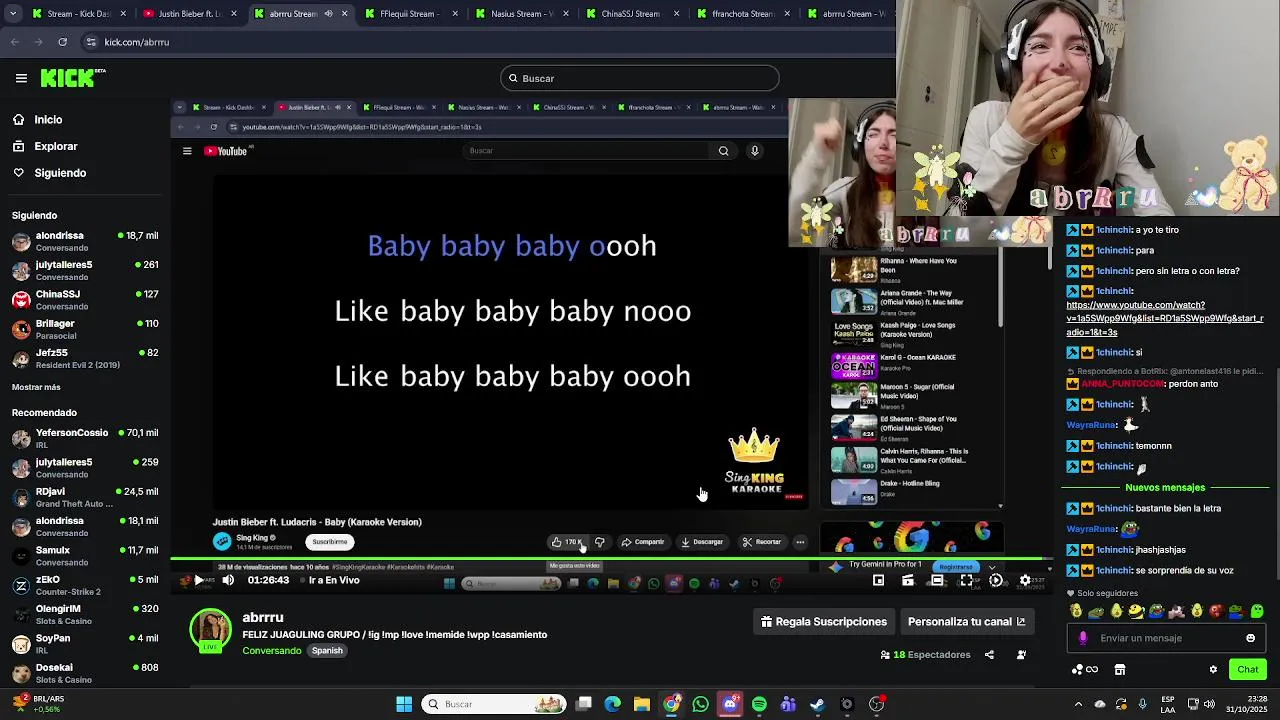1280x720 pixels.
Task: Go to Inicio in the sidebar
Action: coord(37,120)
